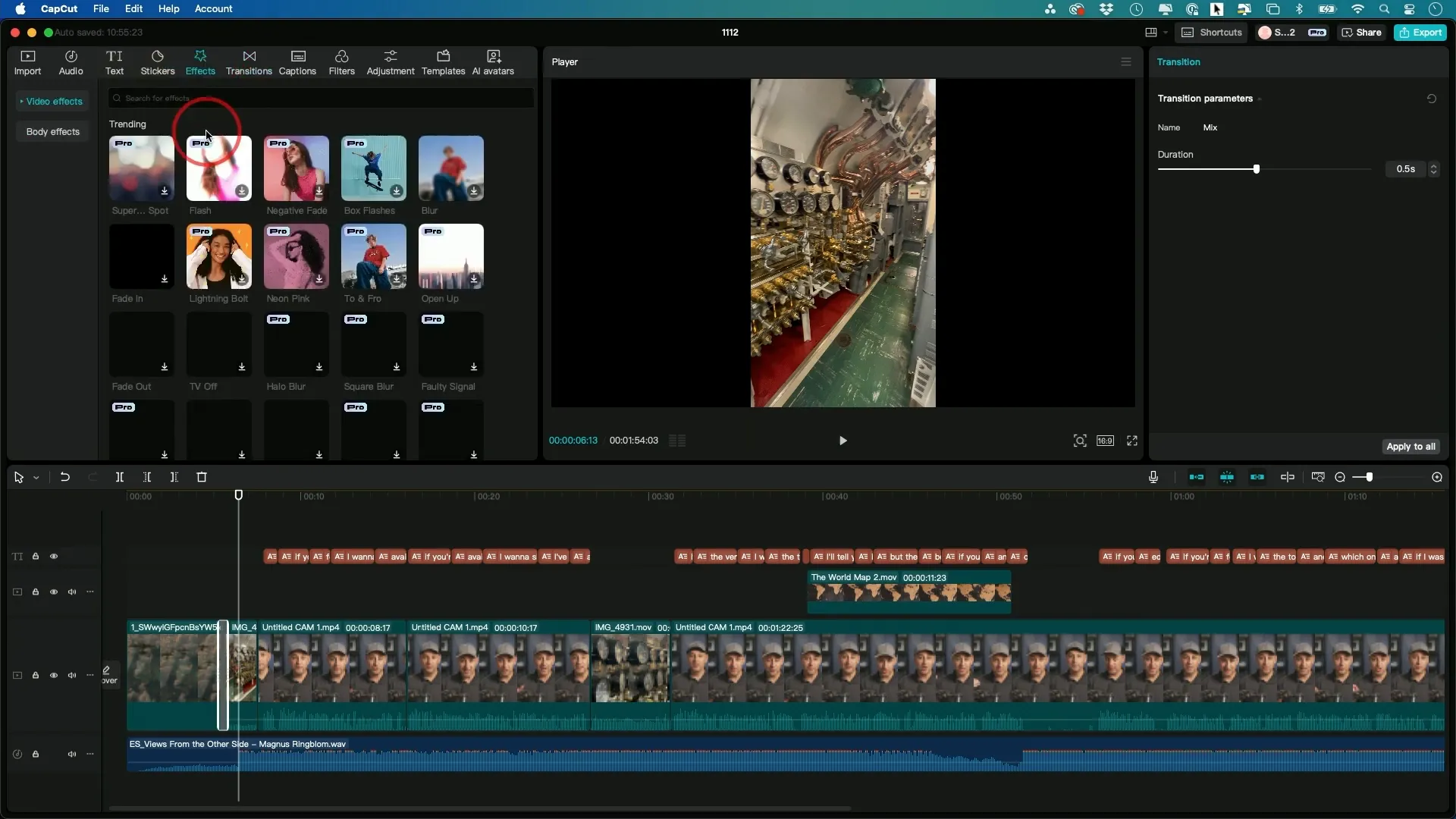The image size is (1456, 819).
Task: Expand the Video effects category
Action: point(52,102)
